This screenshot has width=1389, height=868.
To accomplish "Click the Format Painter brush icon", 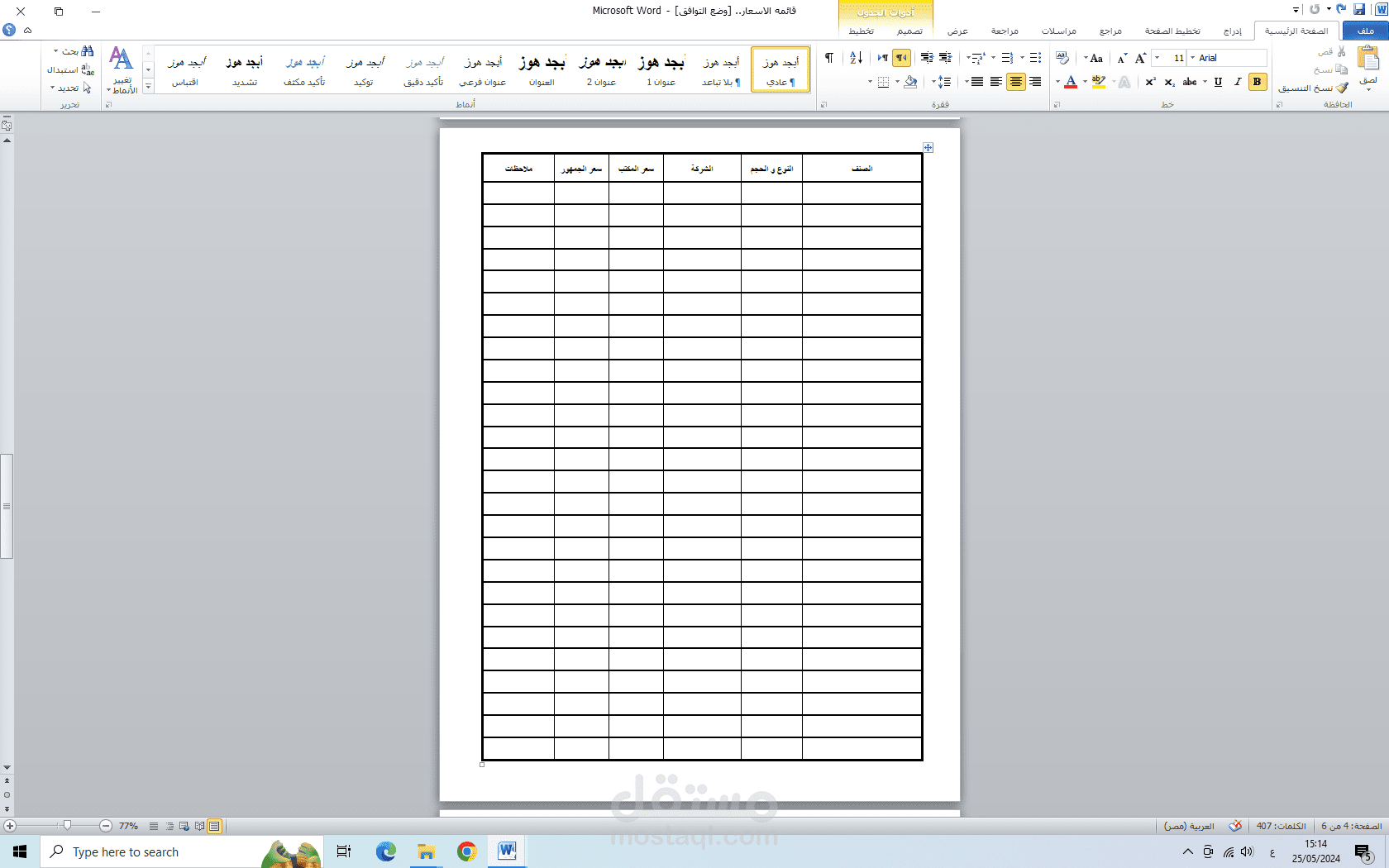I will pos(1342,88).
